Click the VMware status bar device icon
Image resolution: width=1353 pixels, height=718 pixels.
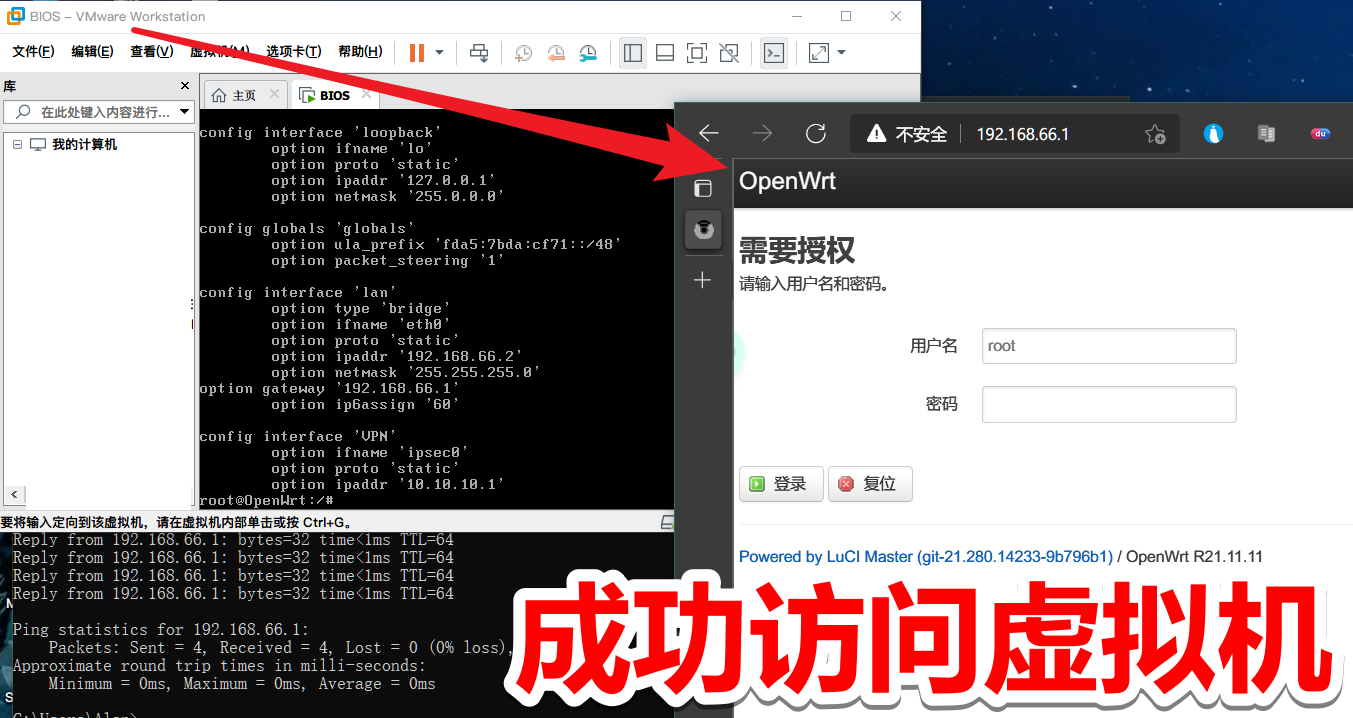click(x=667, y=522)
